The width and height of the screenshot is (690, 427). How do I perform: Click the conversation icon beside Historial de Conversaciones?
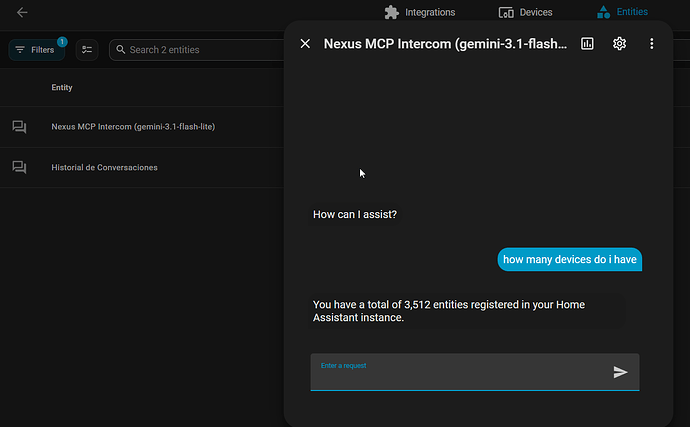click(x=19, y=167)
